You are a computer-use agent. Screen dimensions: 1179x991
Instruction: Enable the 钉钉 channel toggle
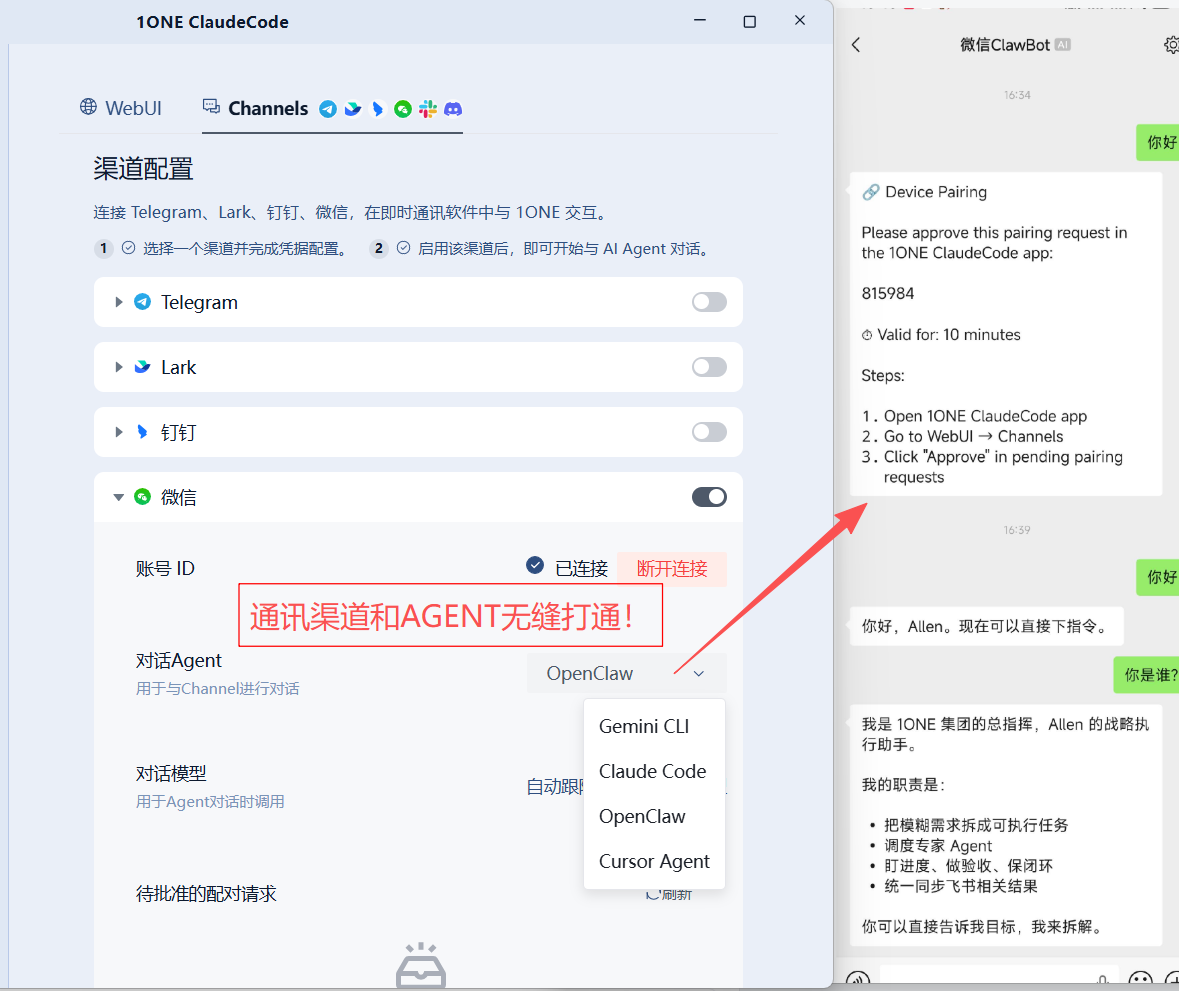point(709,432)
